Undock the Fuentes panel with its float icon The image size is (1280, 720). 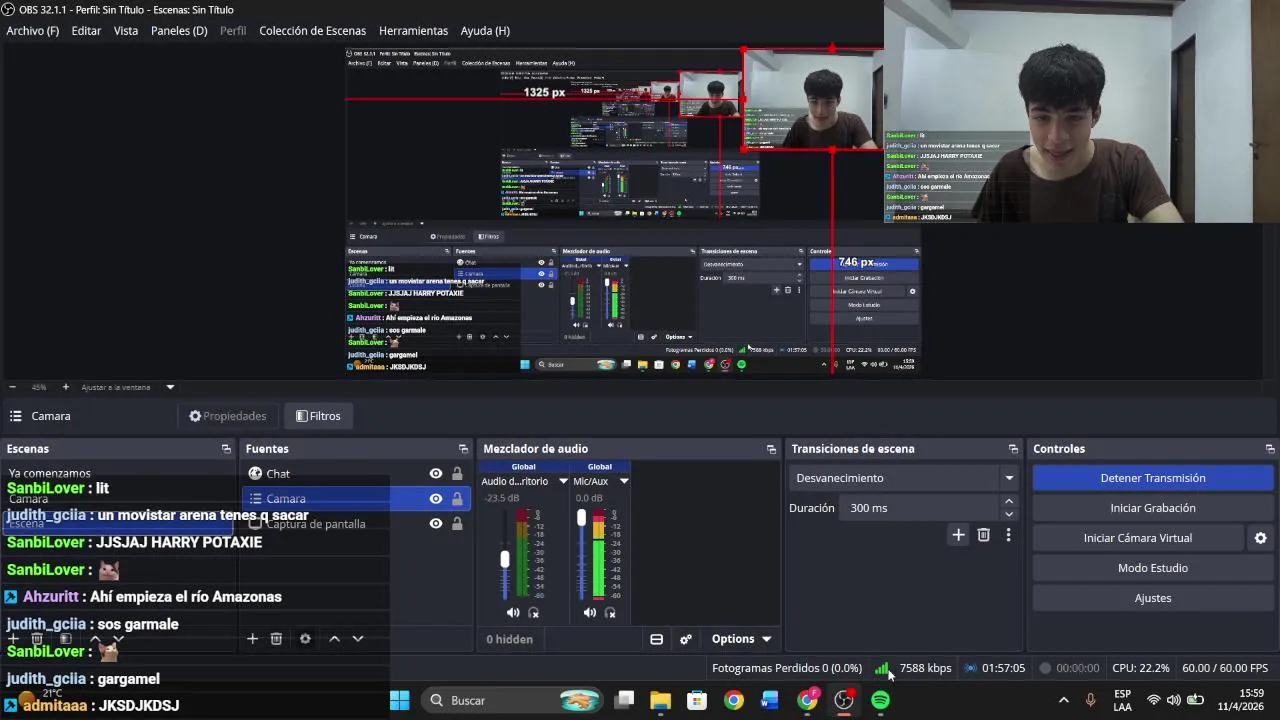463,449
